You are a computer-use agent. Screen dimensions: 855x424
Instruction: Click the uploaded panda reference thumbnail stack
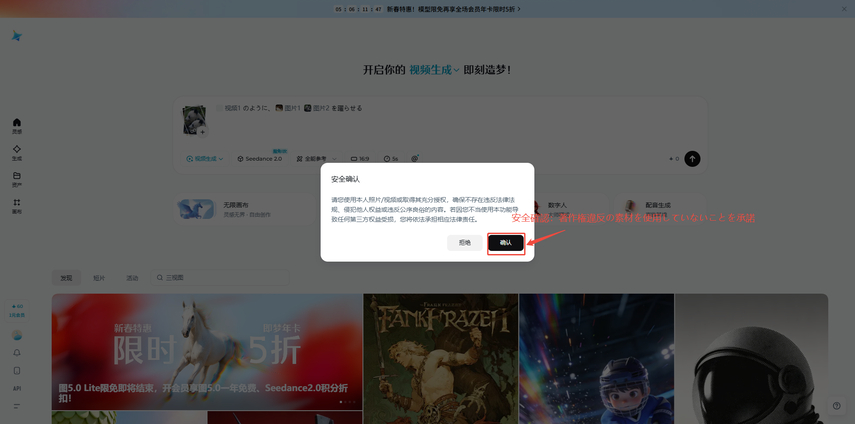[x=193, y=119]
